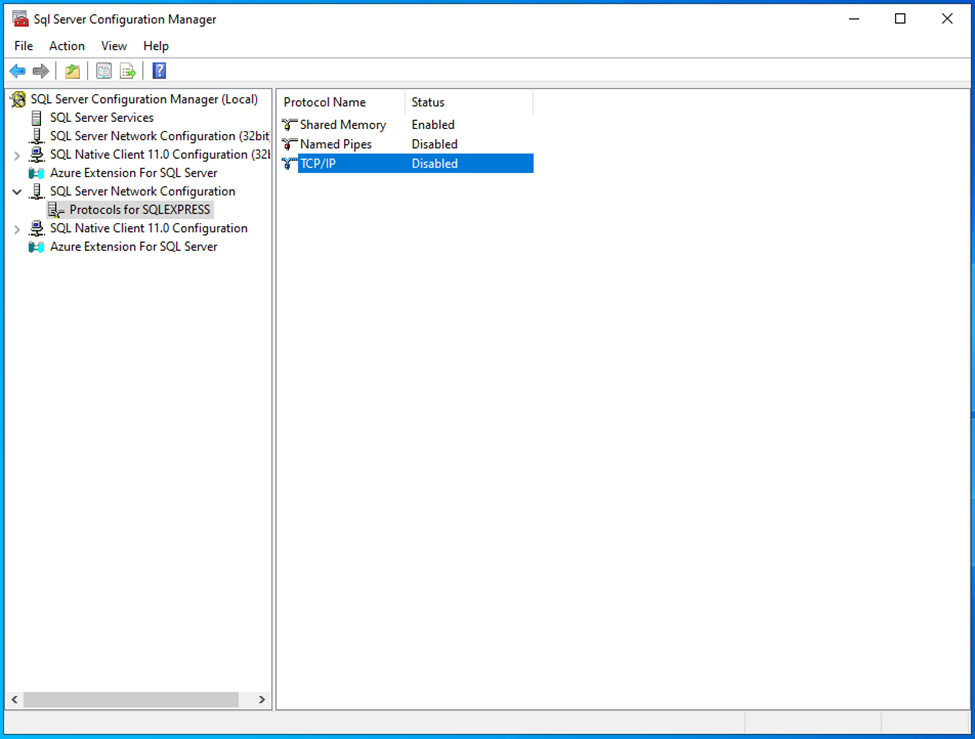Click the Disabled status of TCP/IP
Screen dimensions: 975x739
(x=434, y=164)
